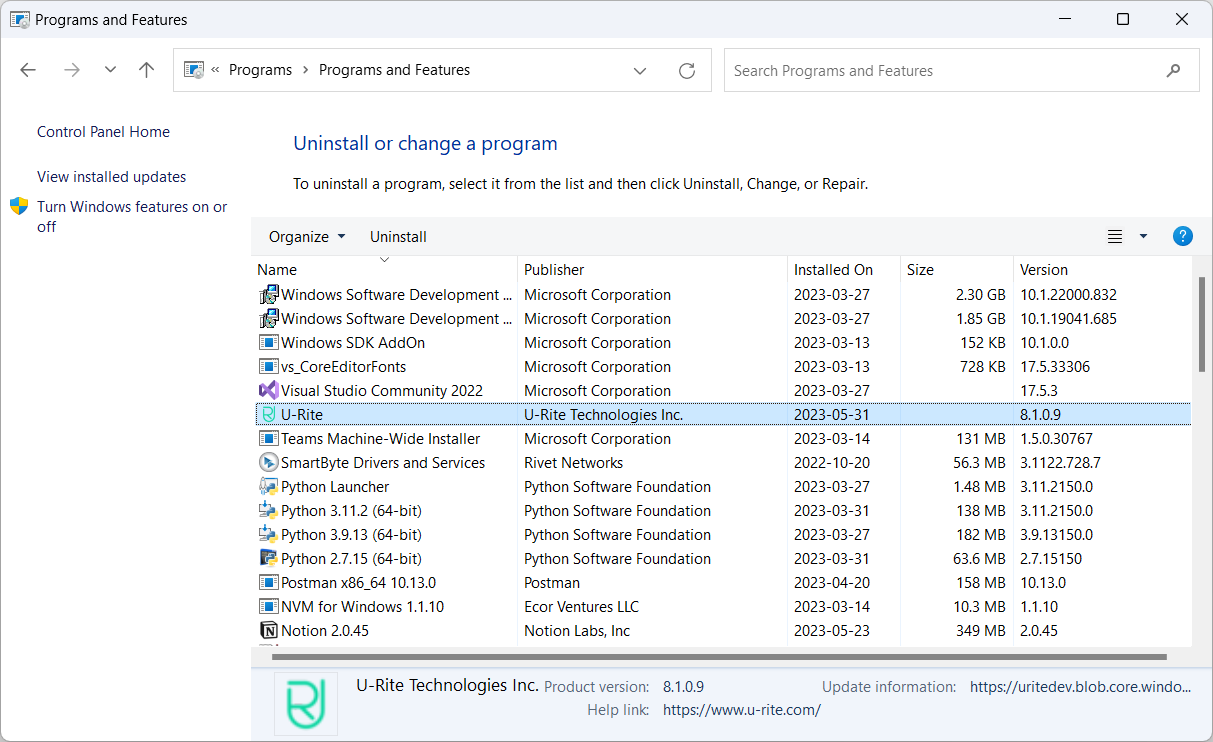Open Help via the question mark icon
This screenshot has width=1213, height=742.
tap(1183, 236)
